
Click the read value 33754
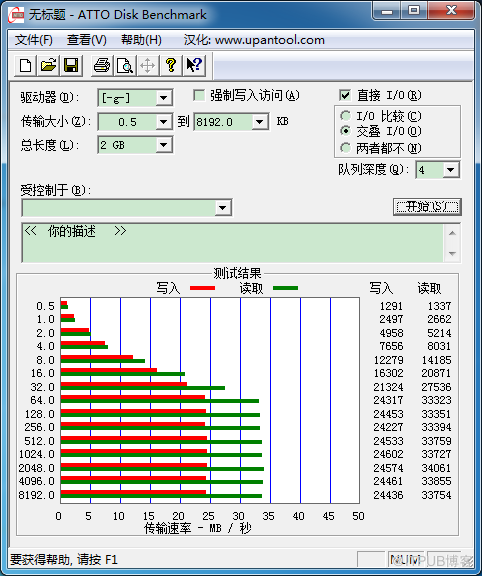436,495
